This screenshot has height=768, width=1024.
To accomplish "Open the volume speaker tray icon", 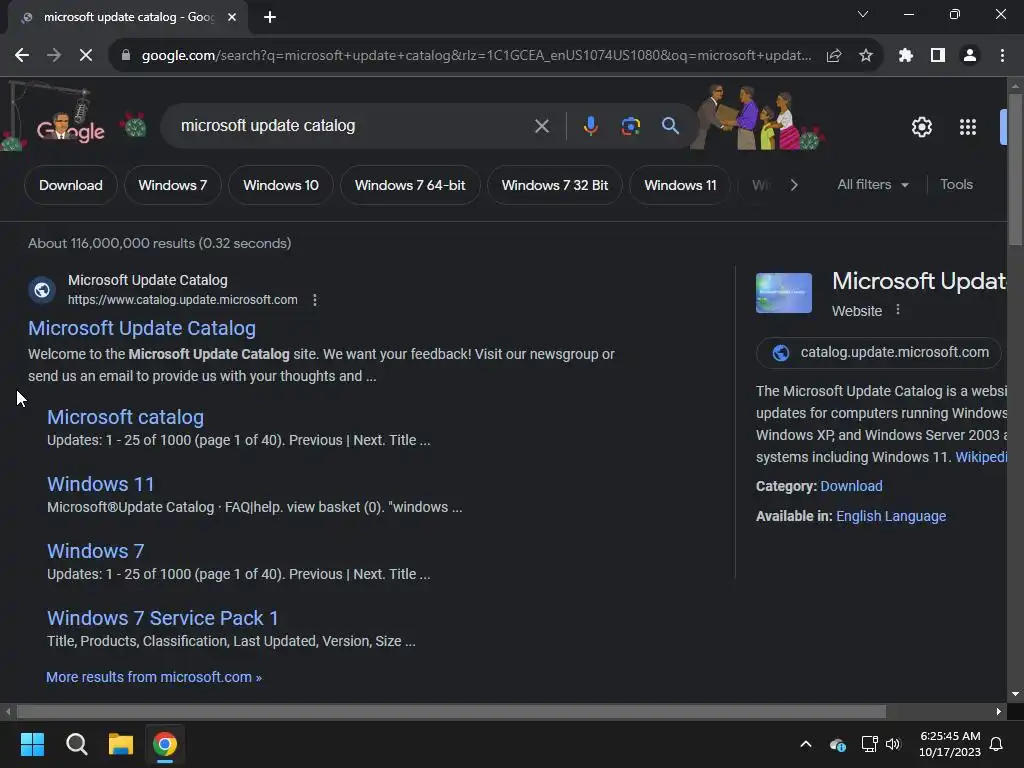I will pos(893,744).
